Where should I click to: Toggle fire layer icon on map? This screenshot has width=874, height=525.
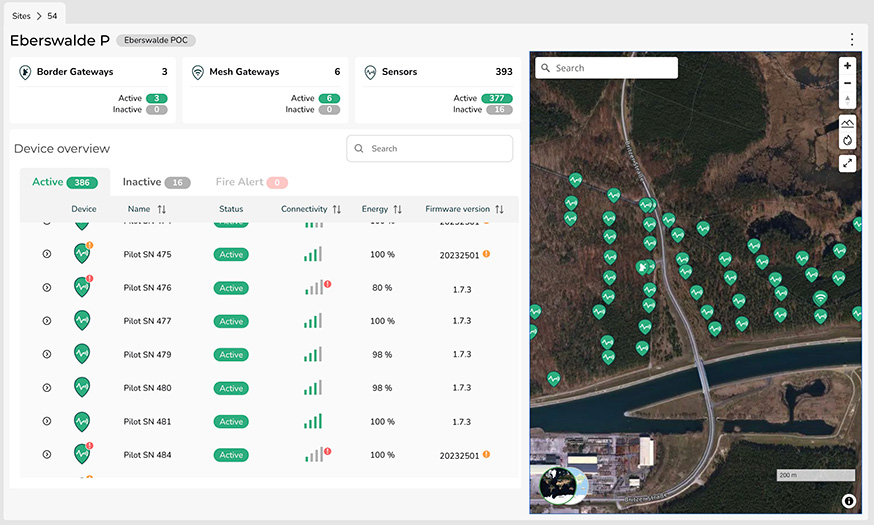tap(847, 140)
